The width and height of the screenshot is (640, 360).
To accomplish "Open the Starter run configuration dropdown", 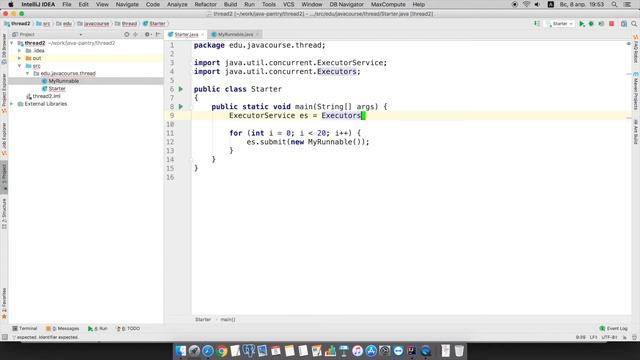I will tap(560, 24).
